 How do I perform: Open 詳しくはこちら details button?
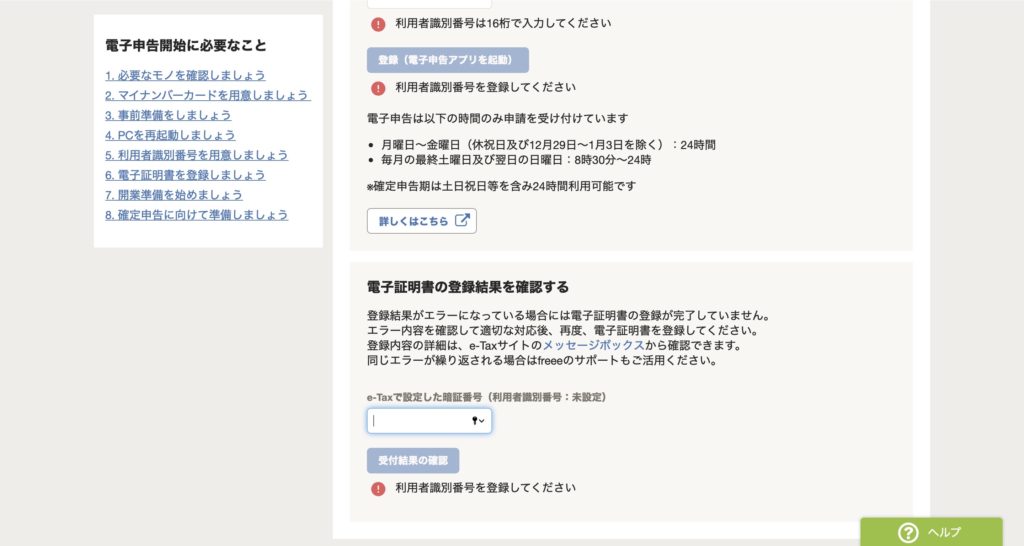coord(422,221)
